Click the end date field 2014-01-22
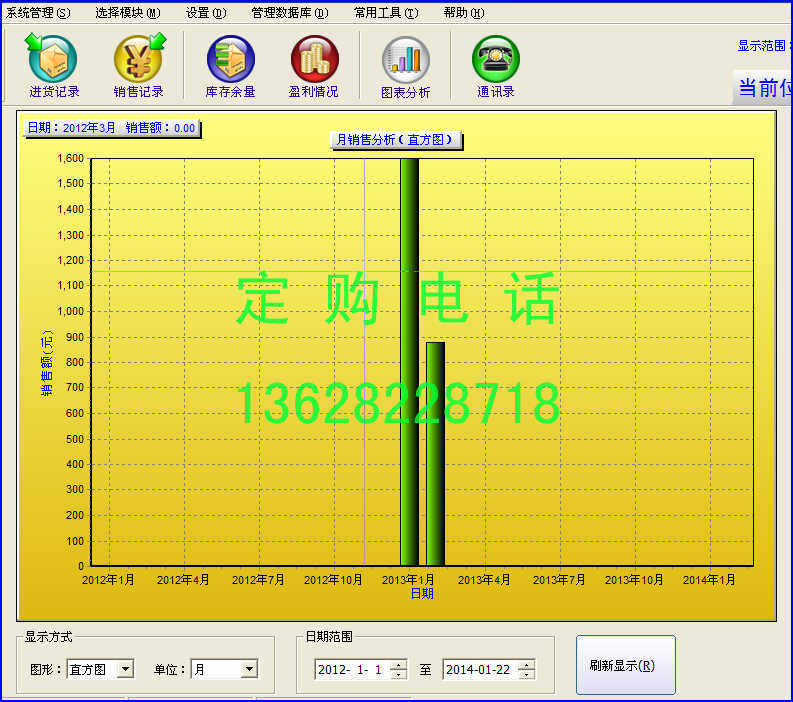Image resolution: width=793 pixels, height=702 pixels. click(480, 670)
